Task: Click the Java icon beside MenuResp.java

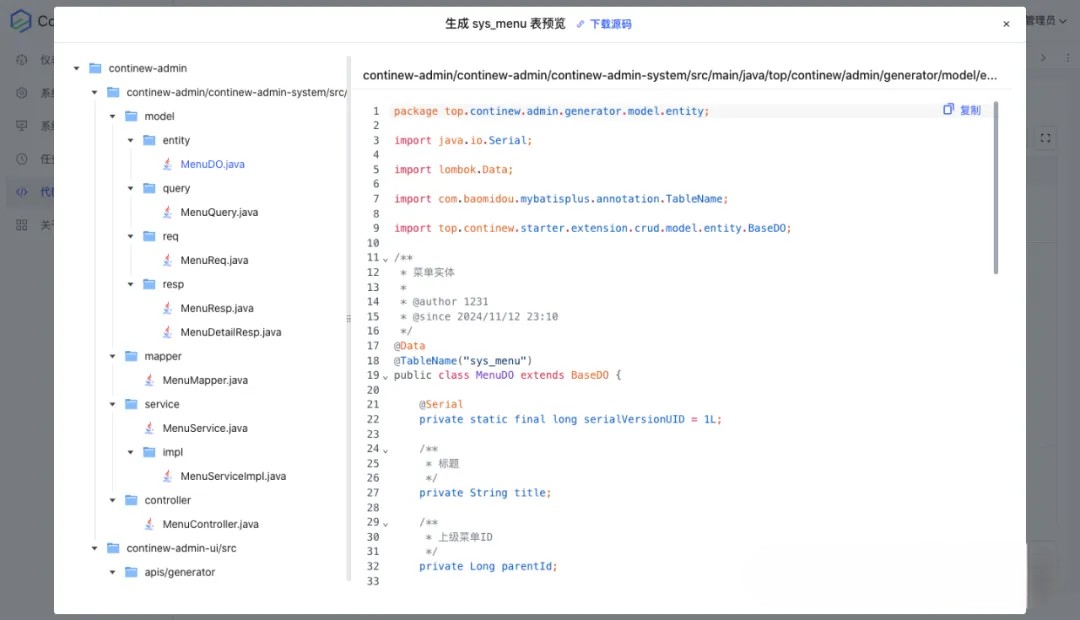Action: (168, 308)
